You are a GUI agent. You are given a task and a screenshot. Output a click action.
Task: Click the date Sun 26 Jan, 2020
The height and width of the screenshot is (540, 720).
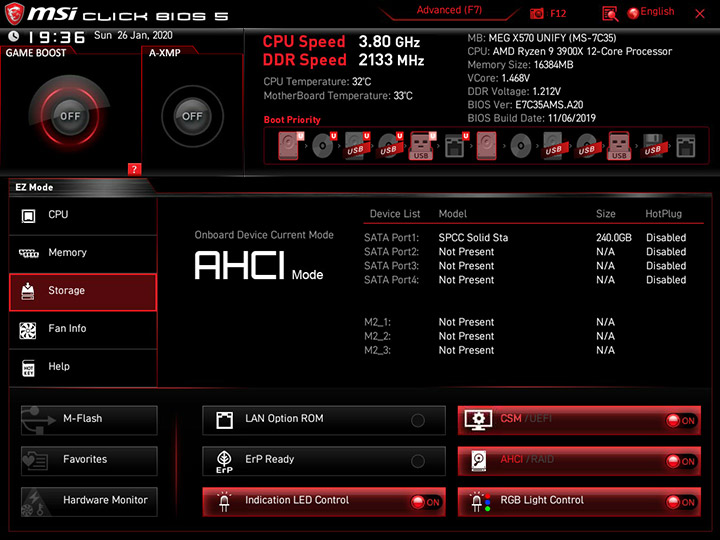(x=133, y=35)
